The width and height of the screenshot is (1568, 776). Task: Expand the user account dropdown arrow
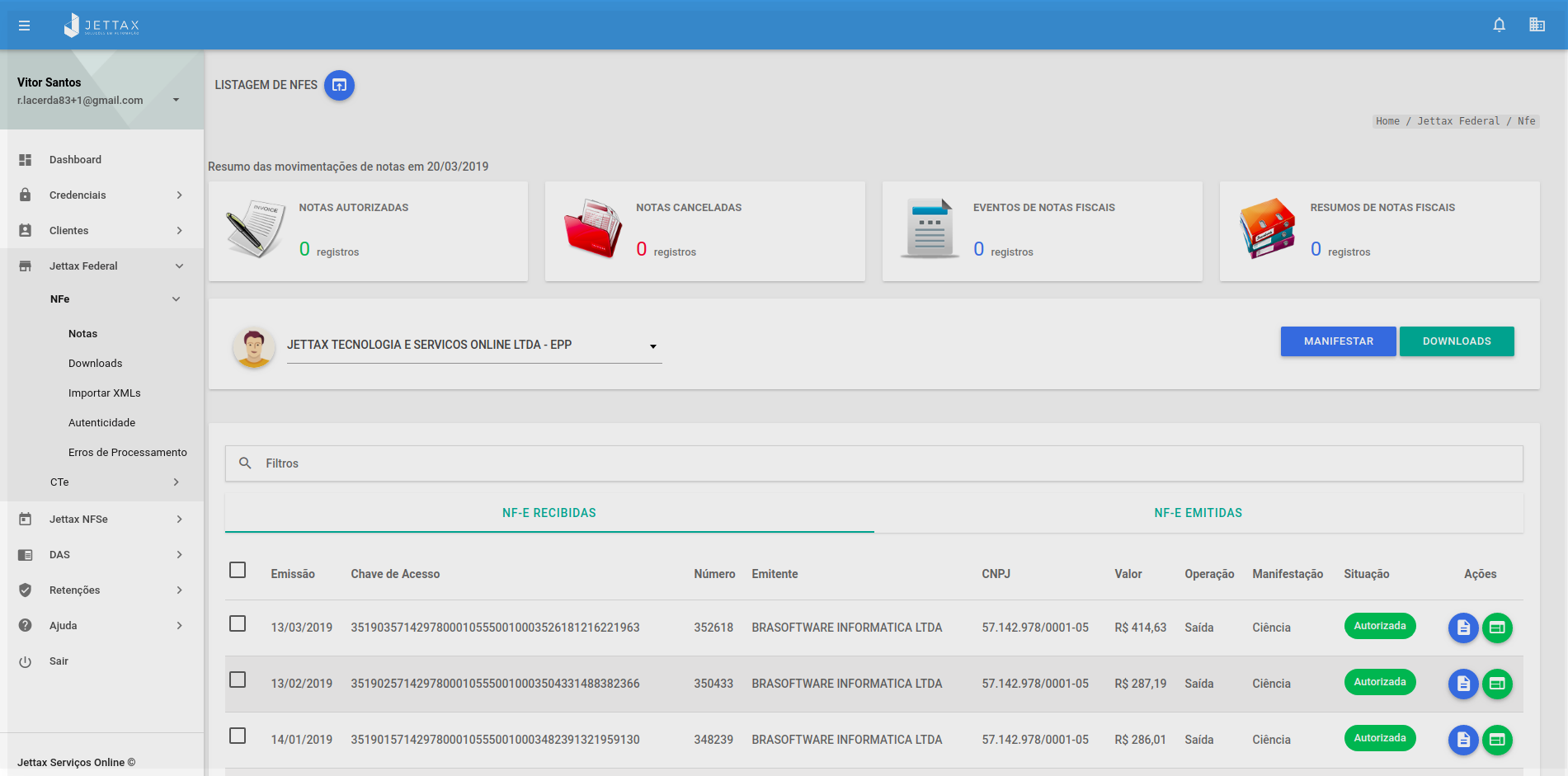pyautogui.click(x=176, y=101)
